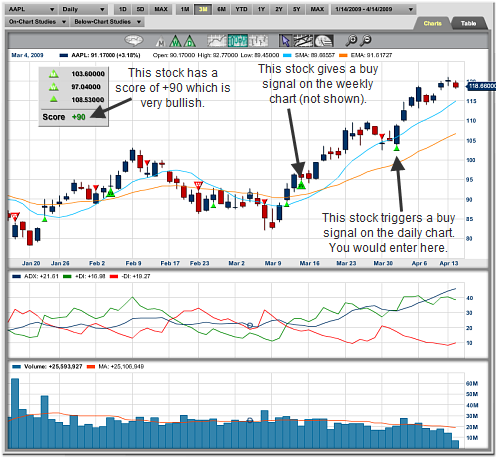Click the current price tag 118.68000
Screen dimensions: 496x458
(x=481, y=86)
